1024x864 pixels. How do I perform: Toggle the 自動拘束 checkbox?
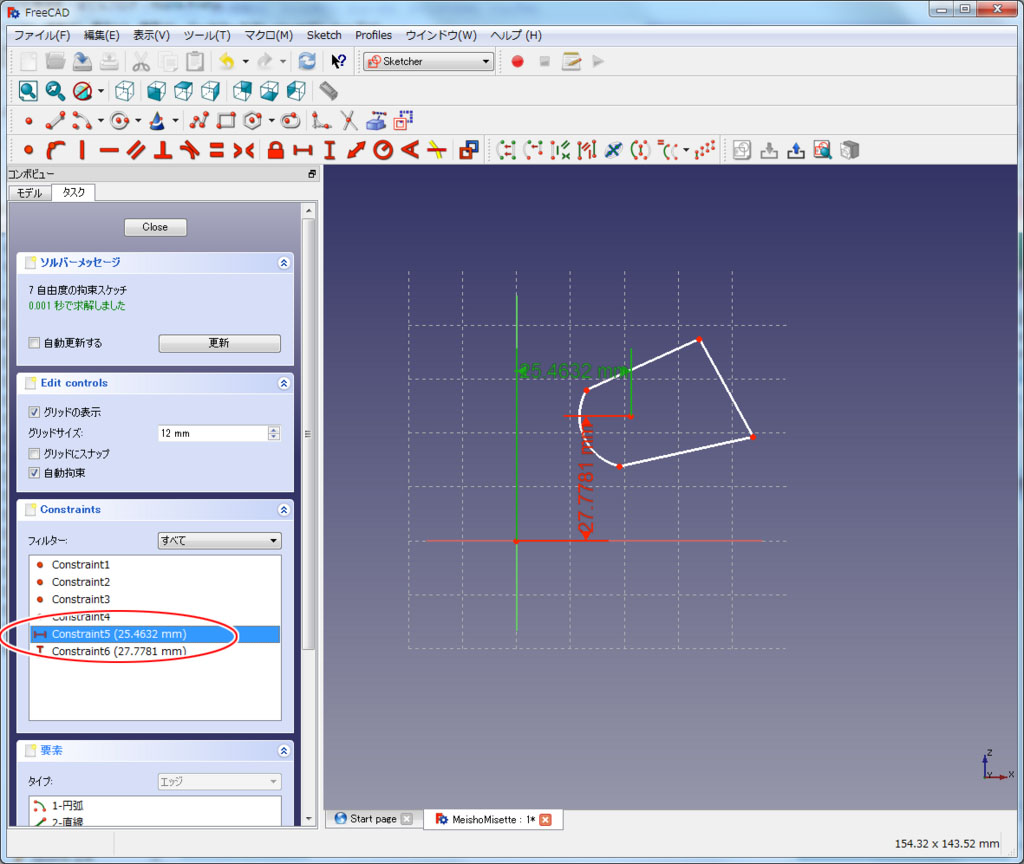coord(34,473)
